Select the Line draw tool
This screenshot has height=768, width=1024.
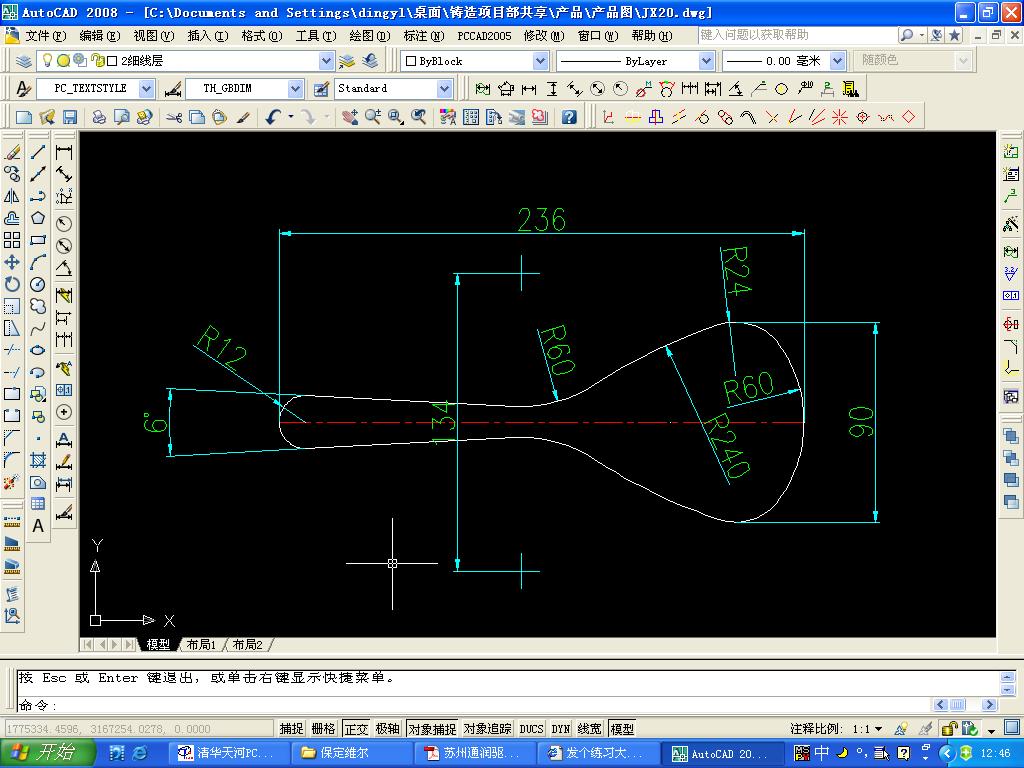38,152
